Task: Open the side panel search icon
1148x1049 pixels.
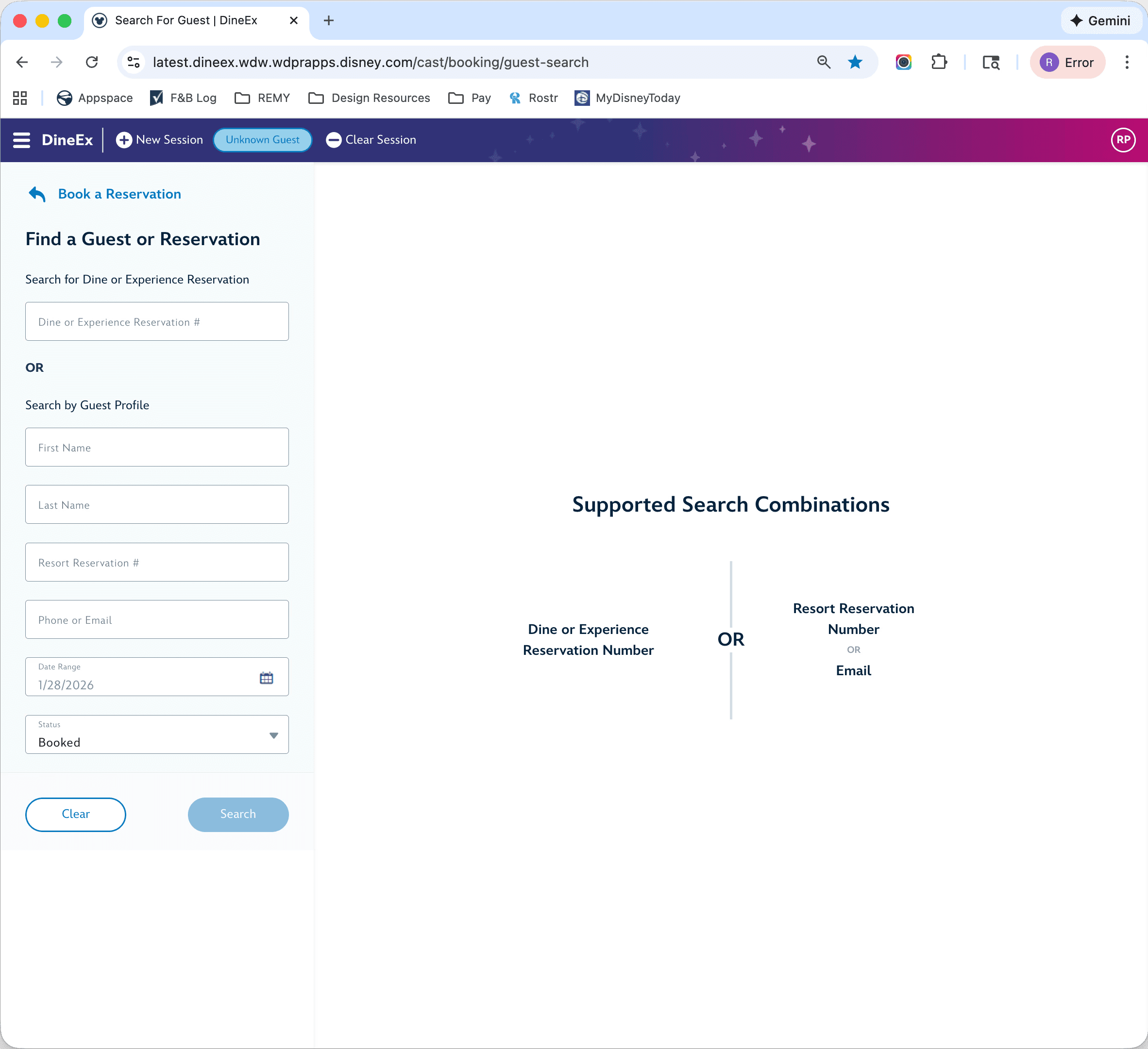Action: [x=991, y=62]
